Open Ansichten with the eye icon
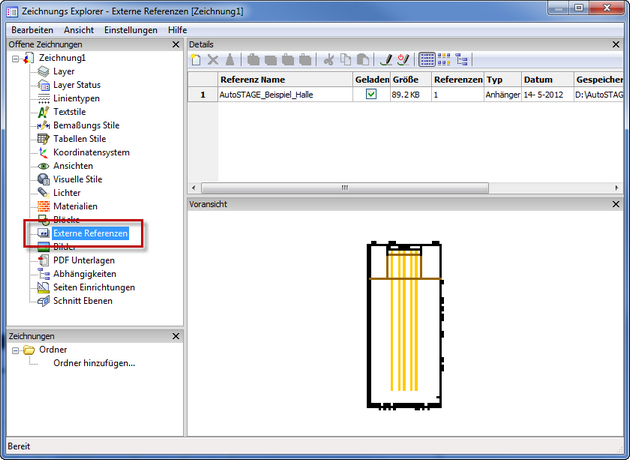 tap(73, 166)
